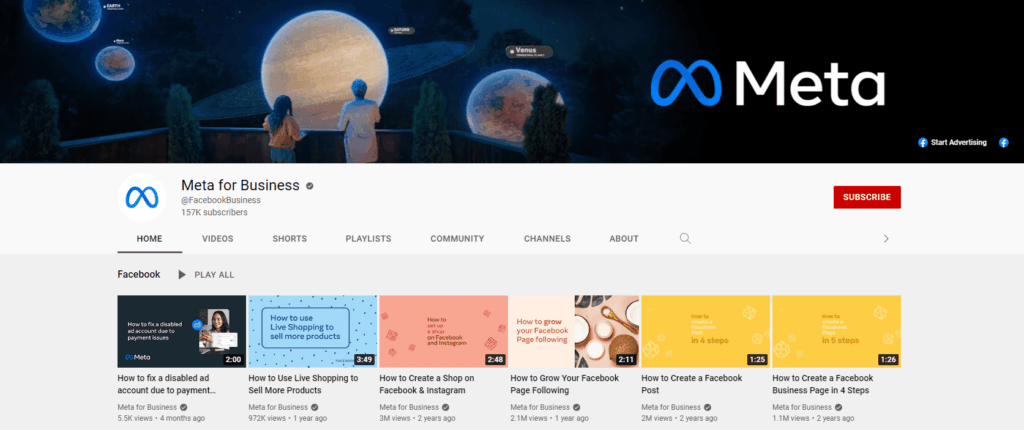Open the shop setup video thumbnail
1024x430 pixels.
[x=443, y=331]
